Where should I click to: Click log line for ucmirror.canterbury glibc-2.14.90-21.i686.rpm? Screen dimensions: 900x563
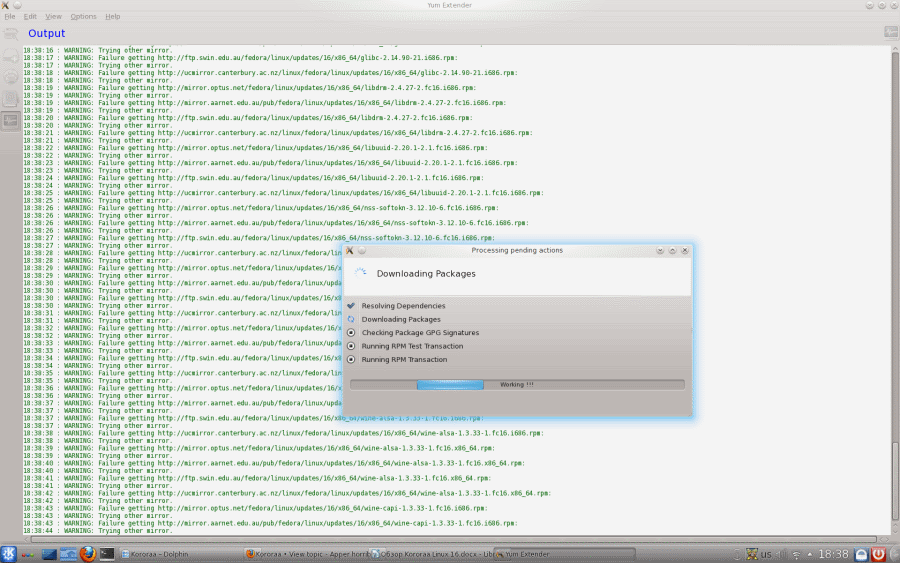[270, 73]
